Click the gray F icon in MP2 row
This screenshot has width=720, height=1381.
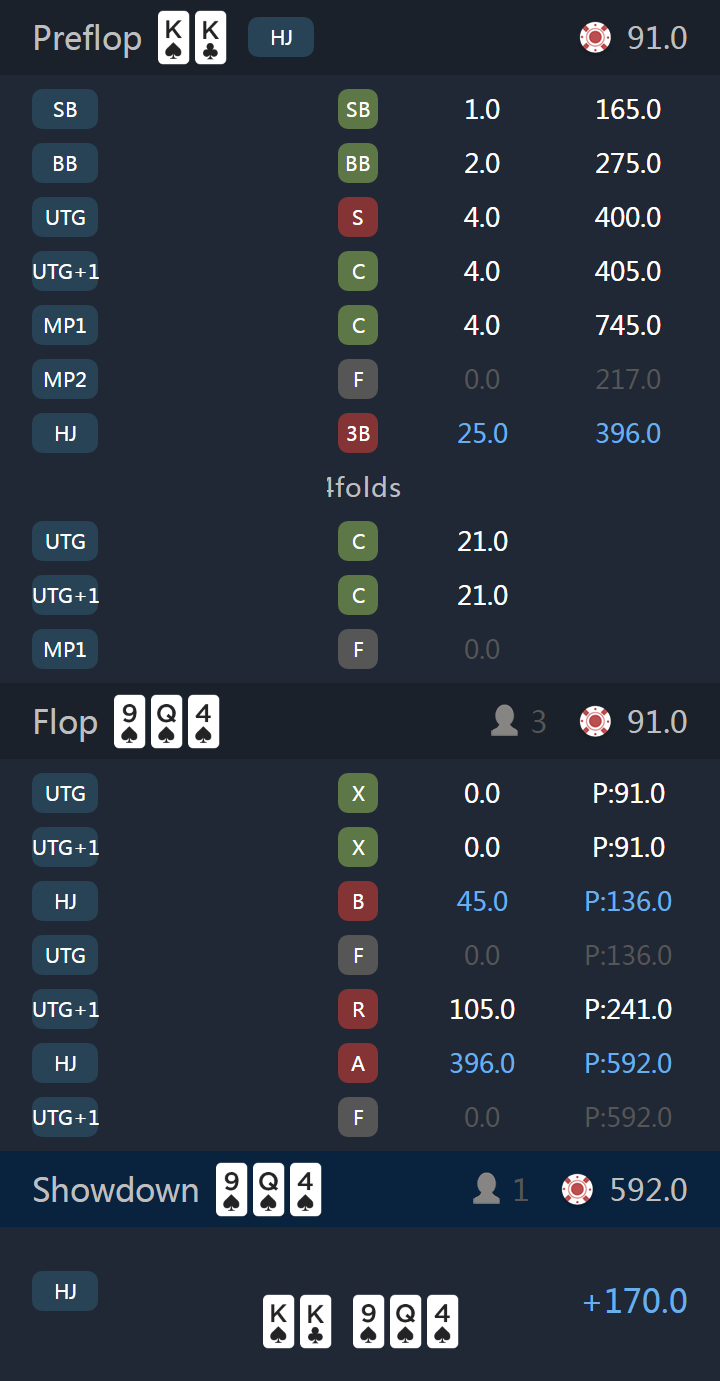click(x=358, y=379)
